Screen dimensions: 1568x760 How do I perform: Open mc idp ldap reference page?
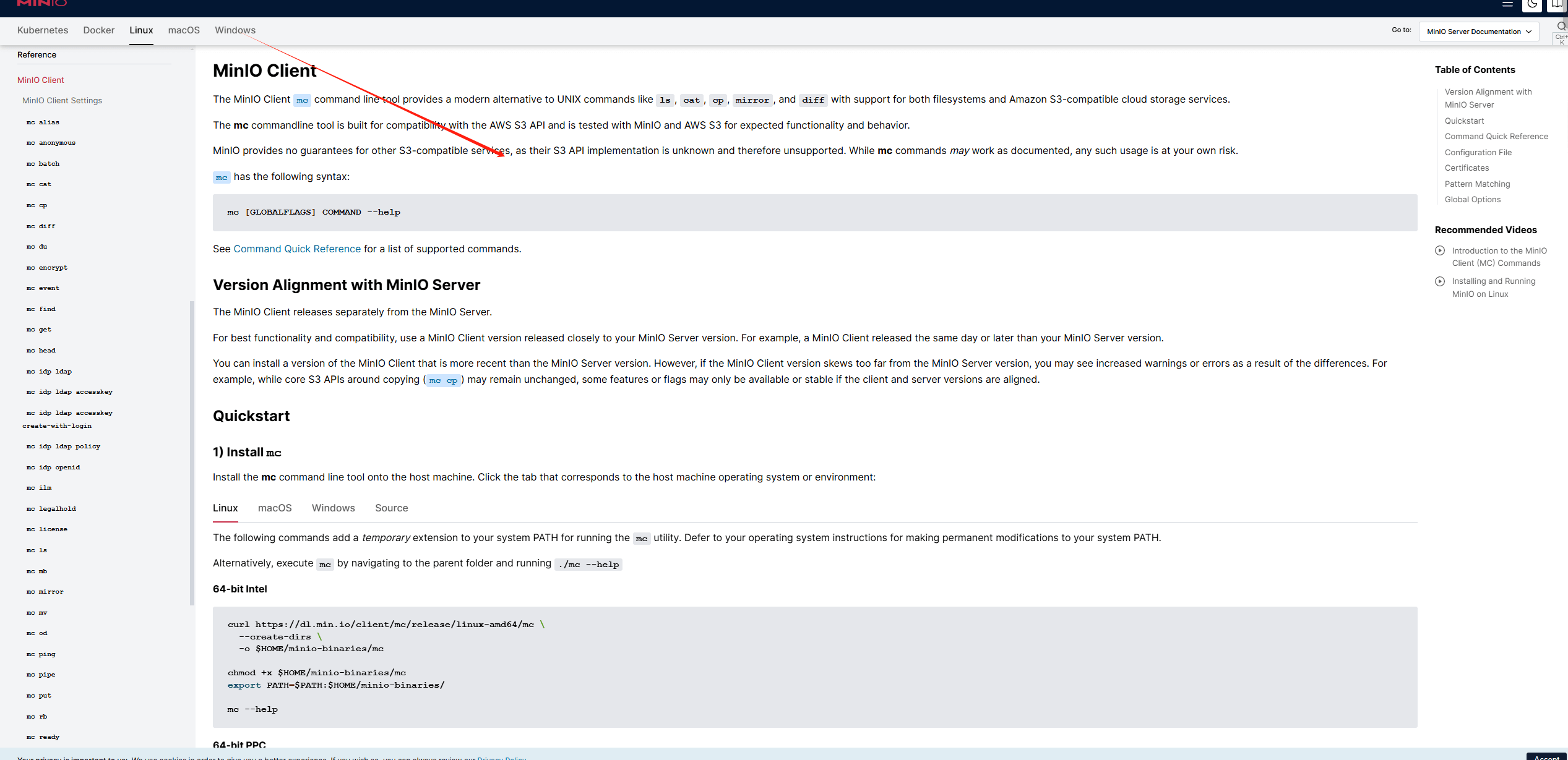[x=49, y=372]
